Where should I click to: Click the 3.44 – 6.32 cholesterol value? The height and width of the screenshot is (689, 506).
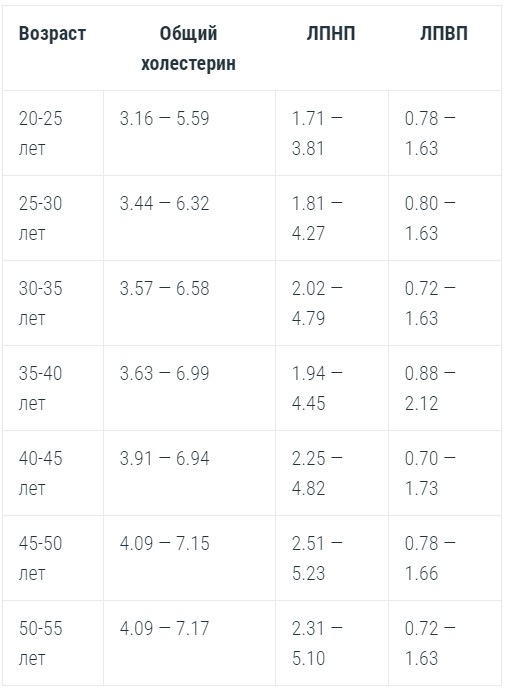(165, 203)
